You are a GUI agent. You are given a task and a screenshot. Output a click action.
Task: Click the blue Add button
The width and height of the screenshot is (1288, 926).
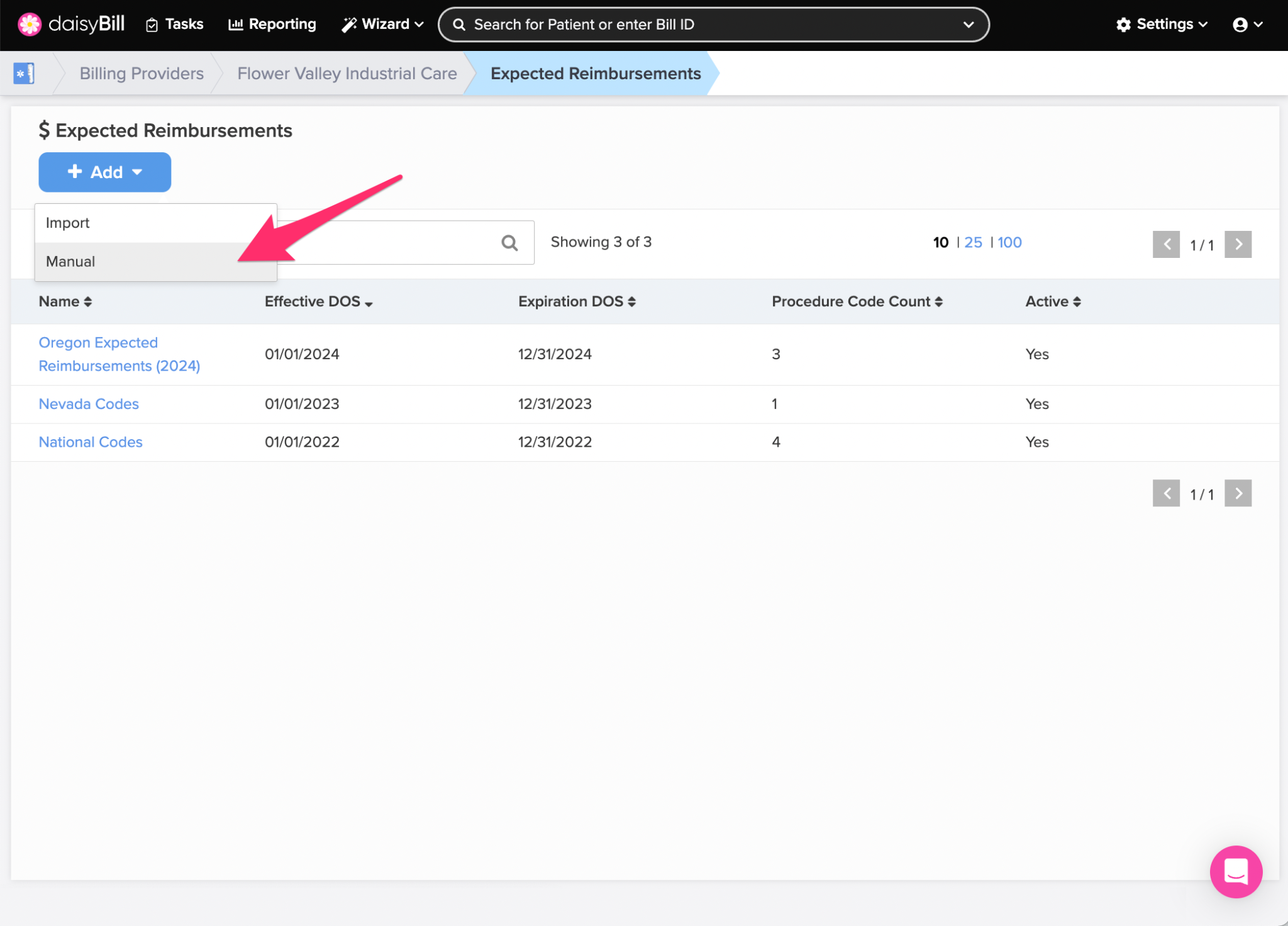pyautogui.click(x=104, y=172)
